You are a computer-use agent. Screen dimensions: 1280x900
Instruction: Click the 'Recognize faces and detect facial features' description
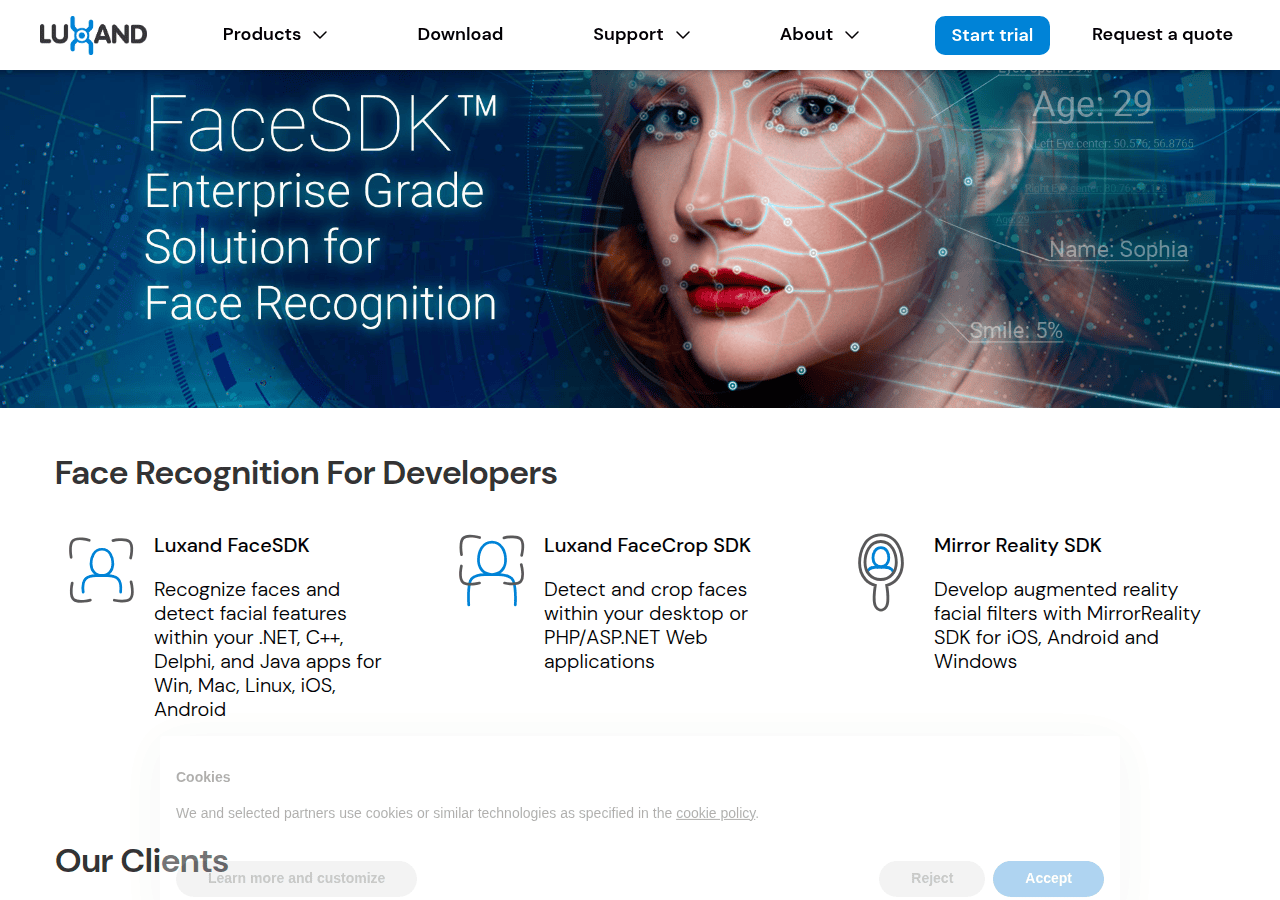tap(268, 649)
